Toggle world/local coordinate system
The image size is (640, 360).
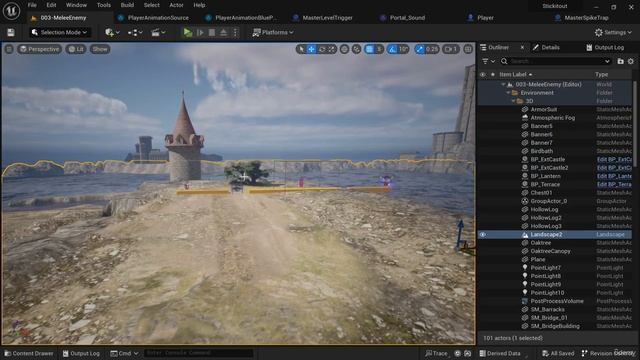click(344, 49)
